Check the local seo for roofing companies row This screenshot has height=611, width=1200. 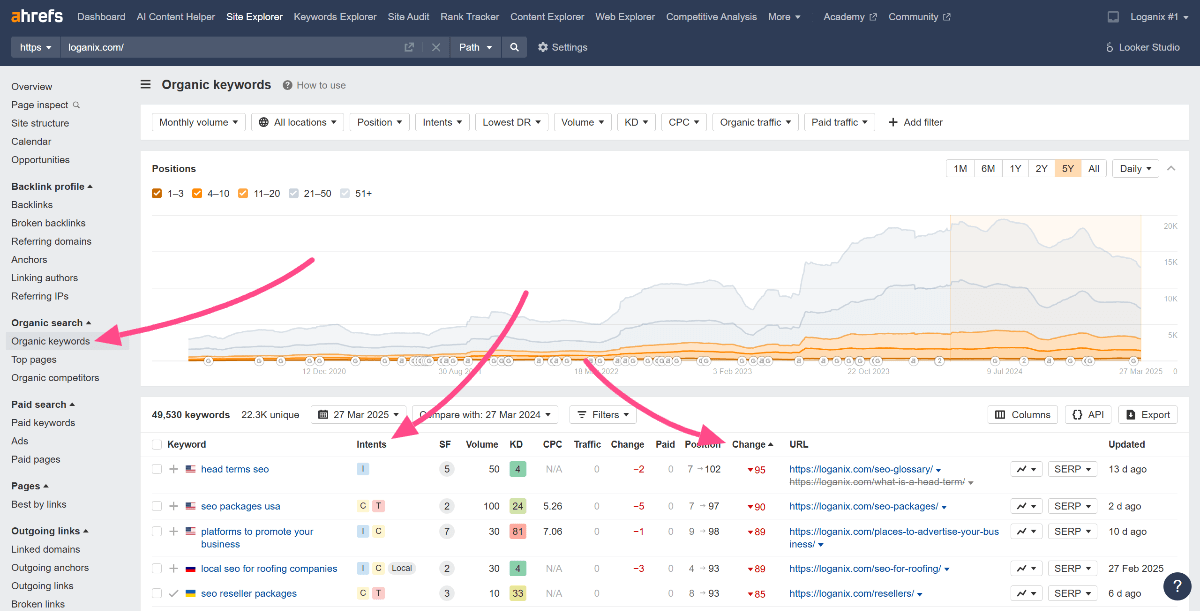click(x=156, y=568)
